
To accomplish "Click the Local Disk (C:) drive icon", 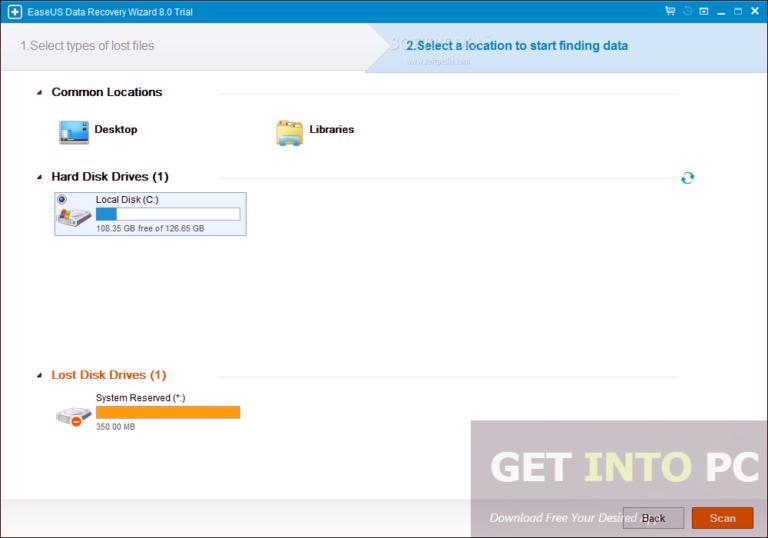I will pyautogui.click(x=74, y=217).
